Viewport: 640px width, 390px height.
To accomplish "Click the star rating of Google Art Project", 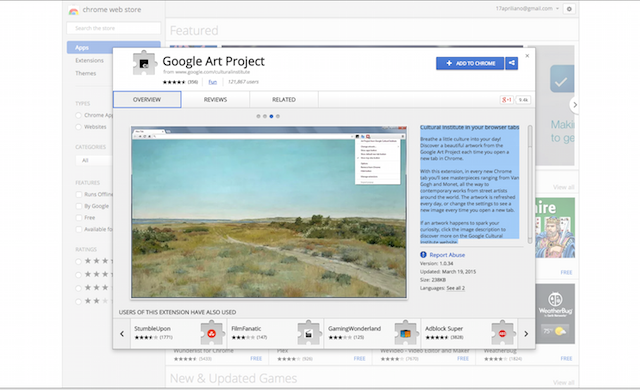I will (x=174, y=82).
